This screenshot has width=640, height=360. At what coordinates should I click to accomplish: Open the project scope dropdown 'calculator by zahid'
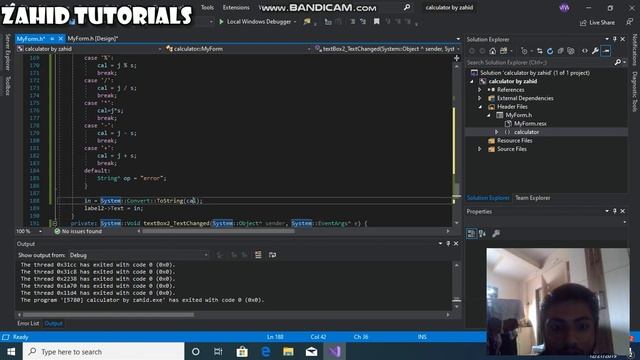(89, 49)
